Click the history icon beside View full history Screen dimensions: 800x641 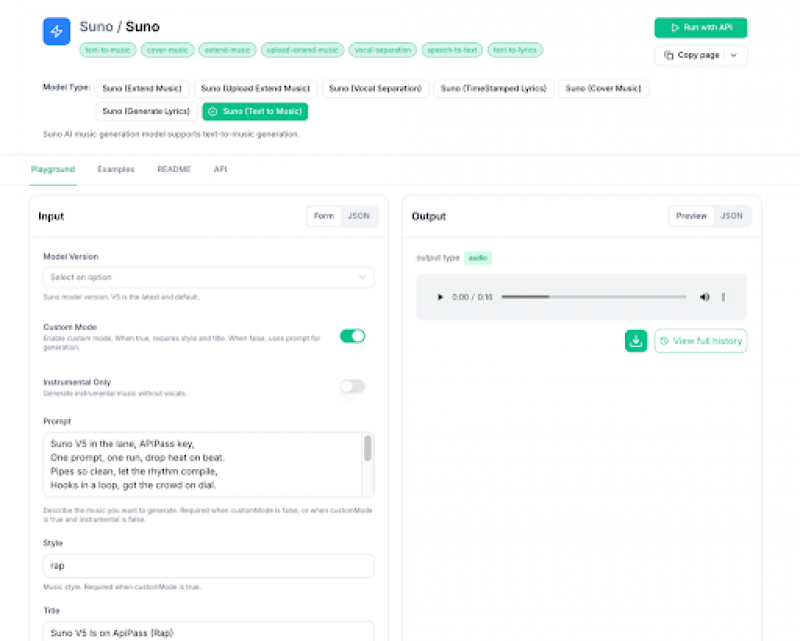(664, 341)
